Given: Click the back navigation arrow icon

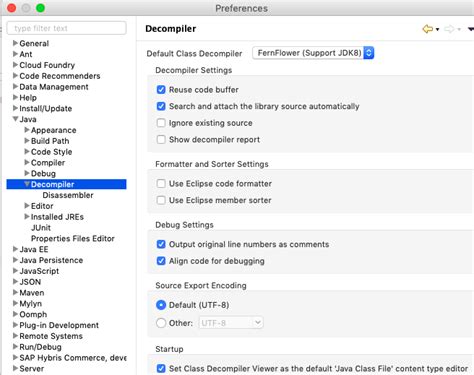Looking at the screenshot, I should [x=427, y=29].
